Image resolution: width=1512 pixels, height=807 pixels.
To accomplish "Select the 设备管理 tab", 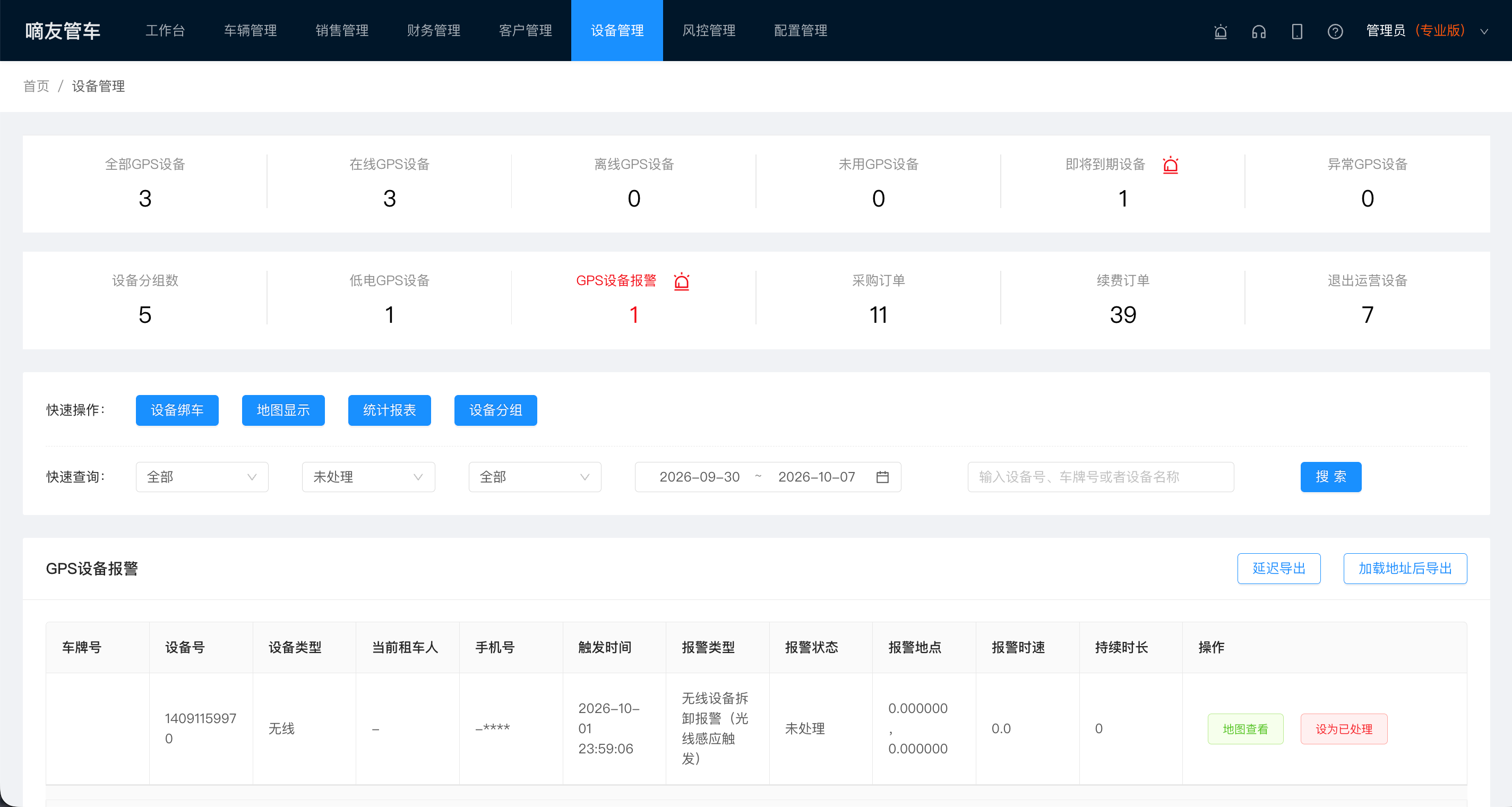I will [x=617, y=30].
